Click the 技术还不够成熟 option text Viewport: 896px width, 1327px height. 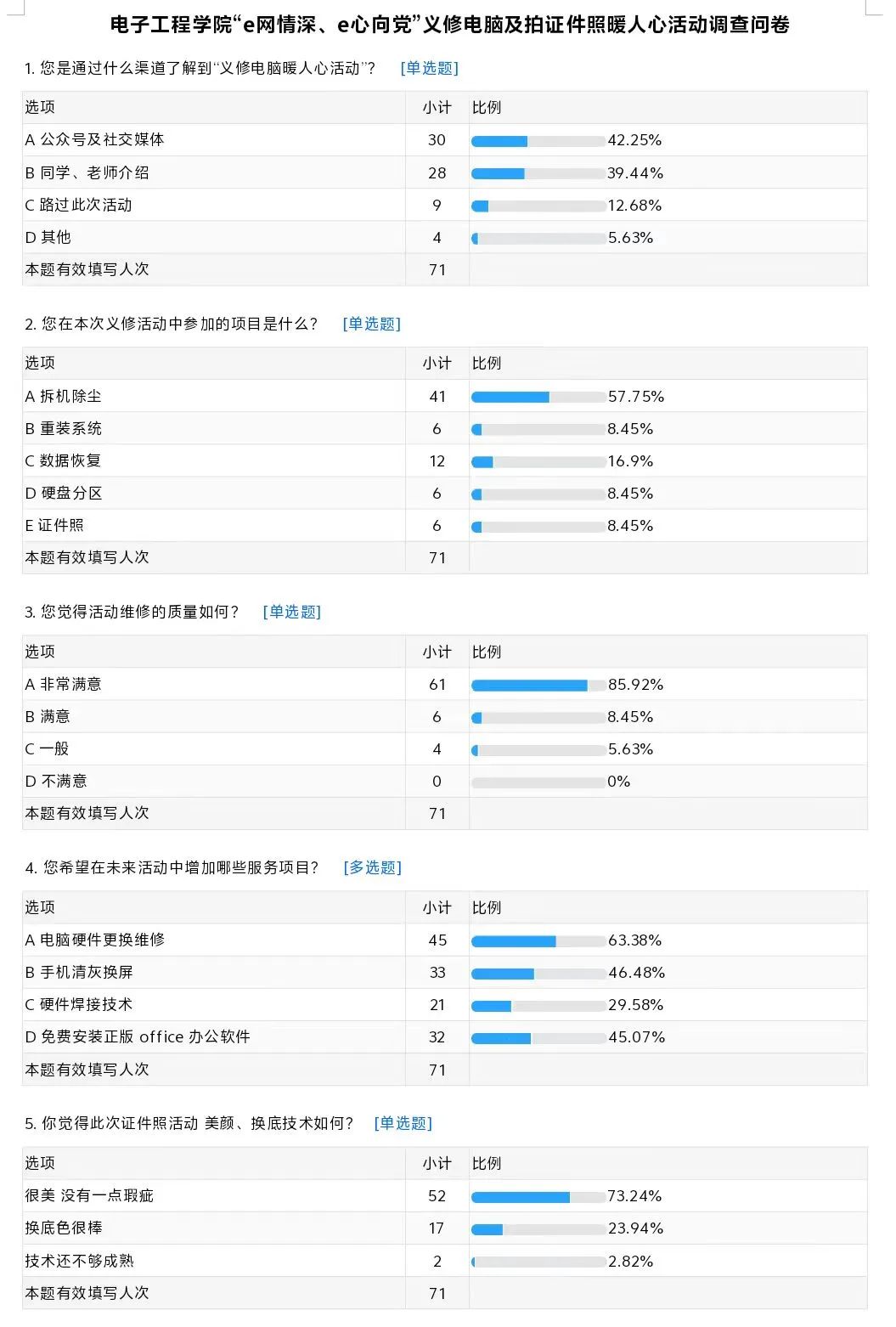pyautogui.click(x=79, y=1261)
